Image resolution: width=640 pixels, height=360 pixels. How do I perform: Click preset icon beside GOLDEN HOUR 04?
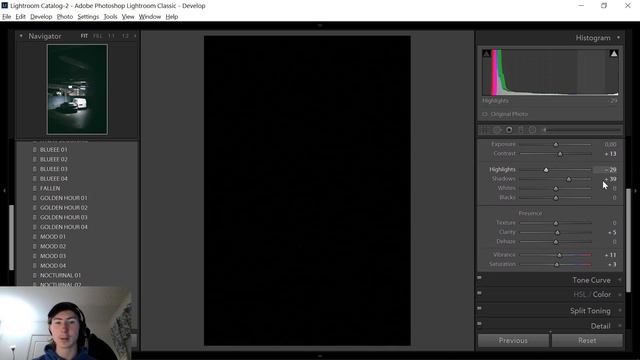click(x=35, y=227)
